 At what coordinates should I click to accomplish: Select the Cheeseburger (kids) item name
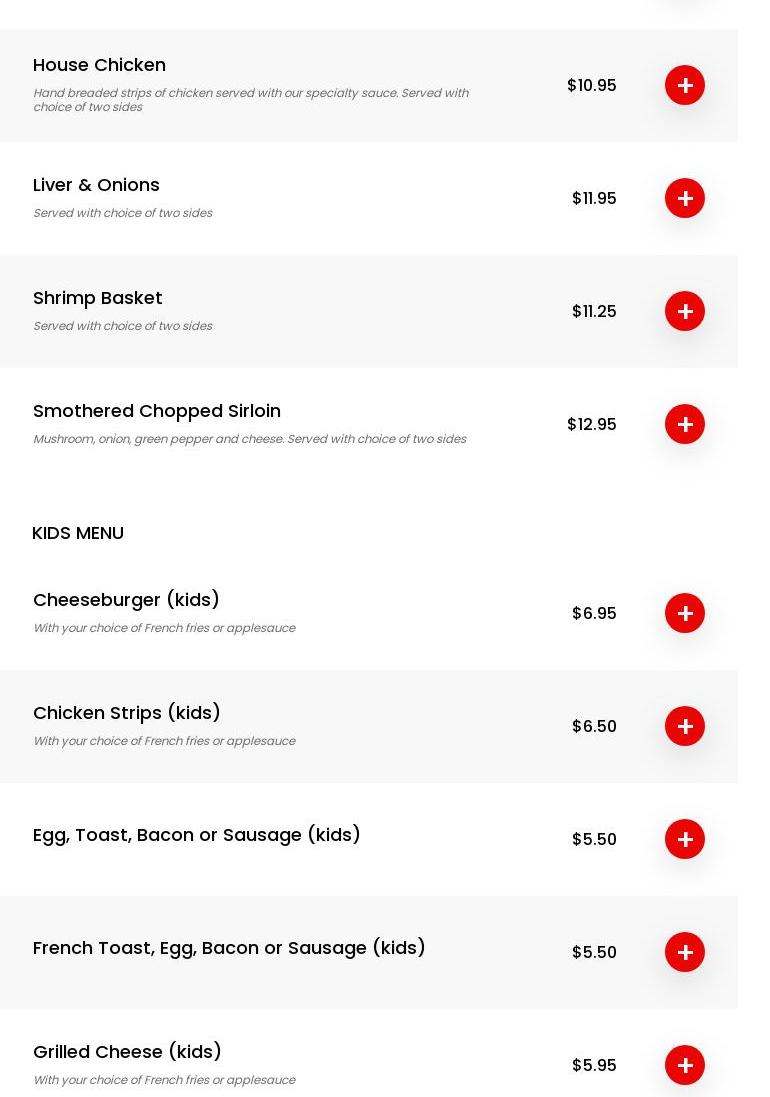(126, 600)
